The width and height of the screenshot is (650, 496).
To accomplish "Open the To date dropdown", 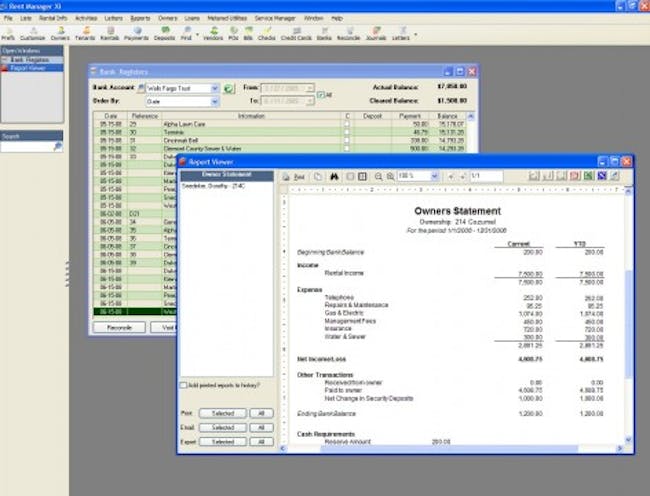I will pyautogui.click(x=310, y=102).
